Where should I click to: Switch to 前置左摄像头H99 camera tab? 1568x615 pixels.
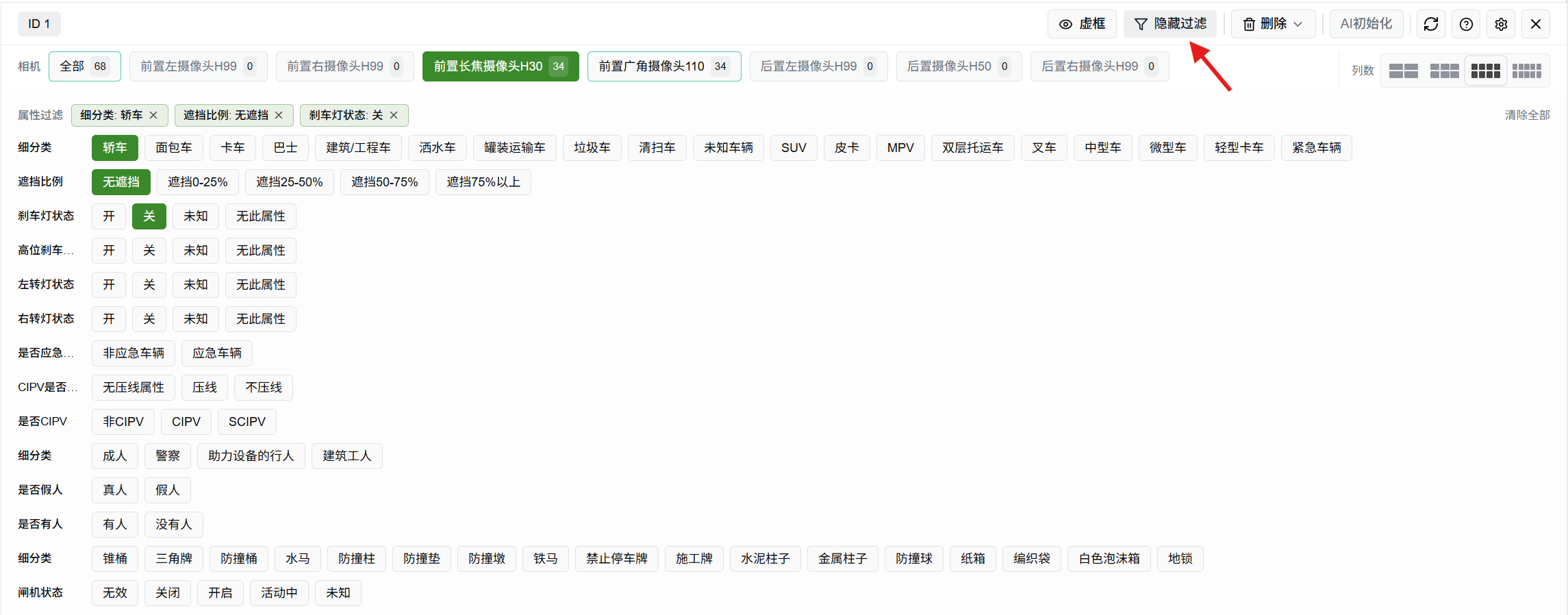(199, 66)
